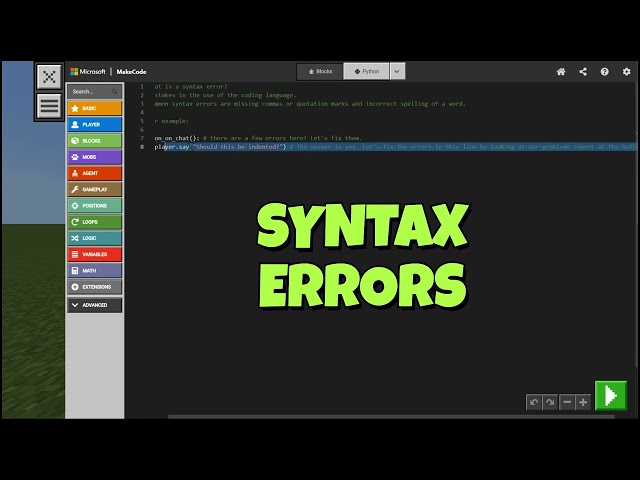The image size is (640, 480).
Task: Open the Blocks toolbox category
Action: pyautogui.click(x=94, y=141)
